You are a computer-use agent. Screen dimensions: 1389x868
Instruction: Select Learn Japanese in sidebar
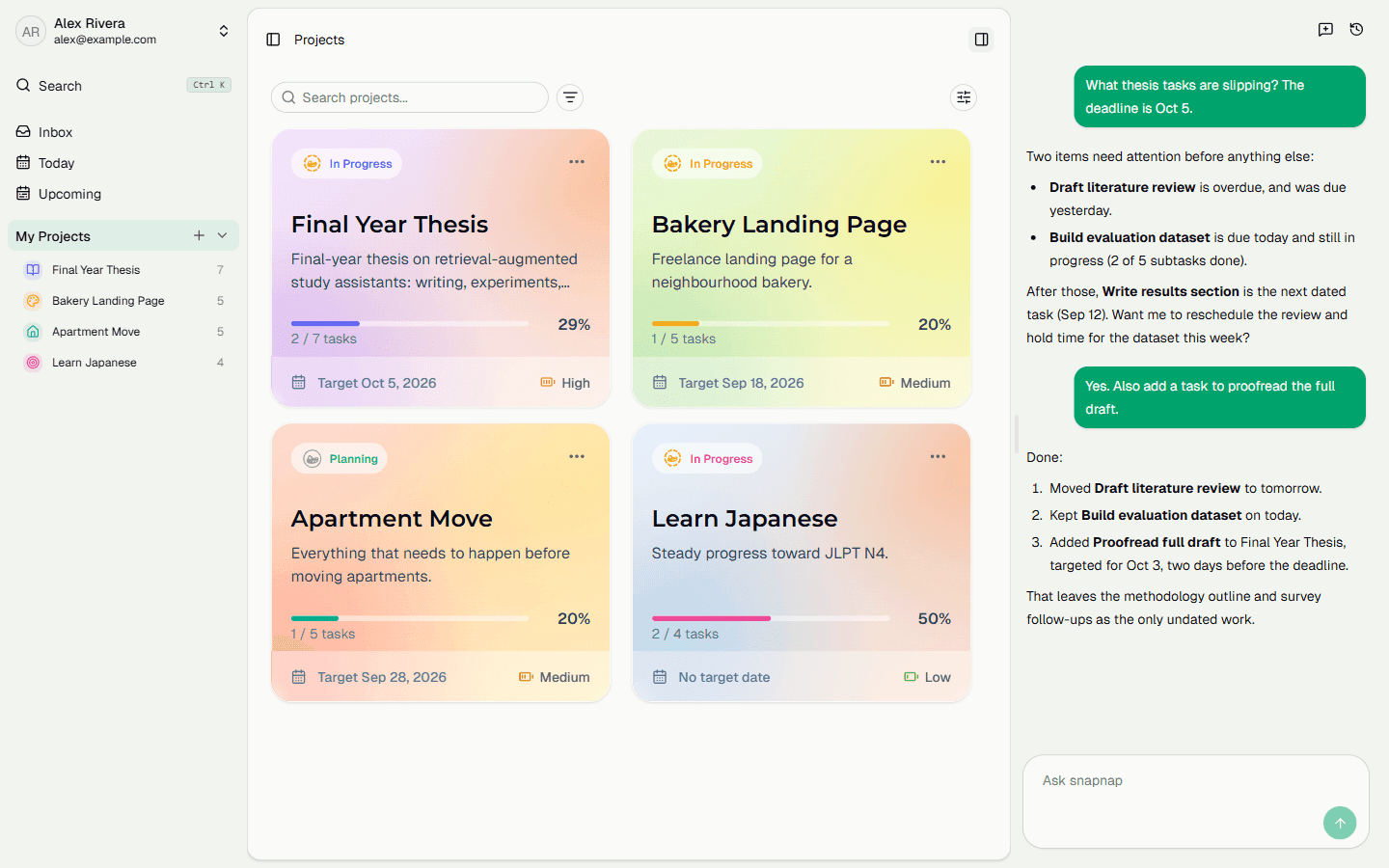pyautogui.click(x=123, y=363)
